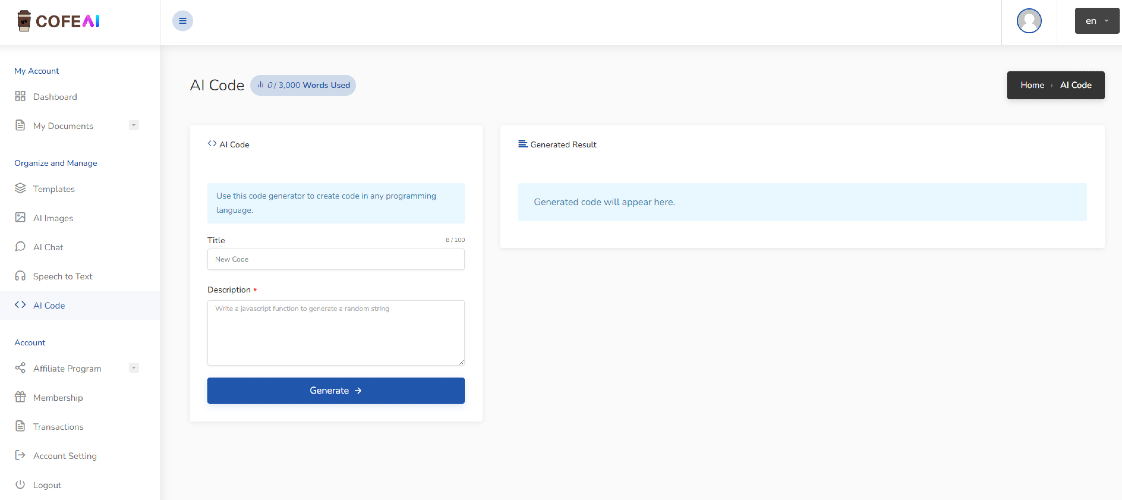Toggle the sidebar hamburger menu button
The width and height of the screenshot is (1122, 500).
182,21
